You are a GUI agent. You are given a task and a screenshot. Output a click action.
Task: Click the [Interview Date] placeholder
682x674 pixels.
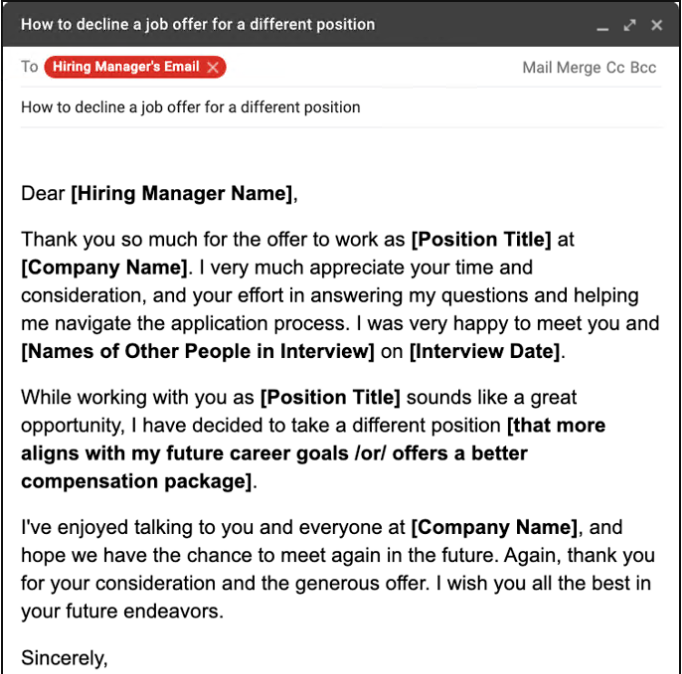pos(485,351)
